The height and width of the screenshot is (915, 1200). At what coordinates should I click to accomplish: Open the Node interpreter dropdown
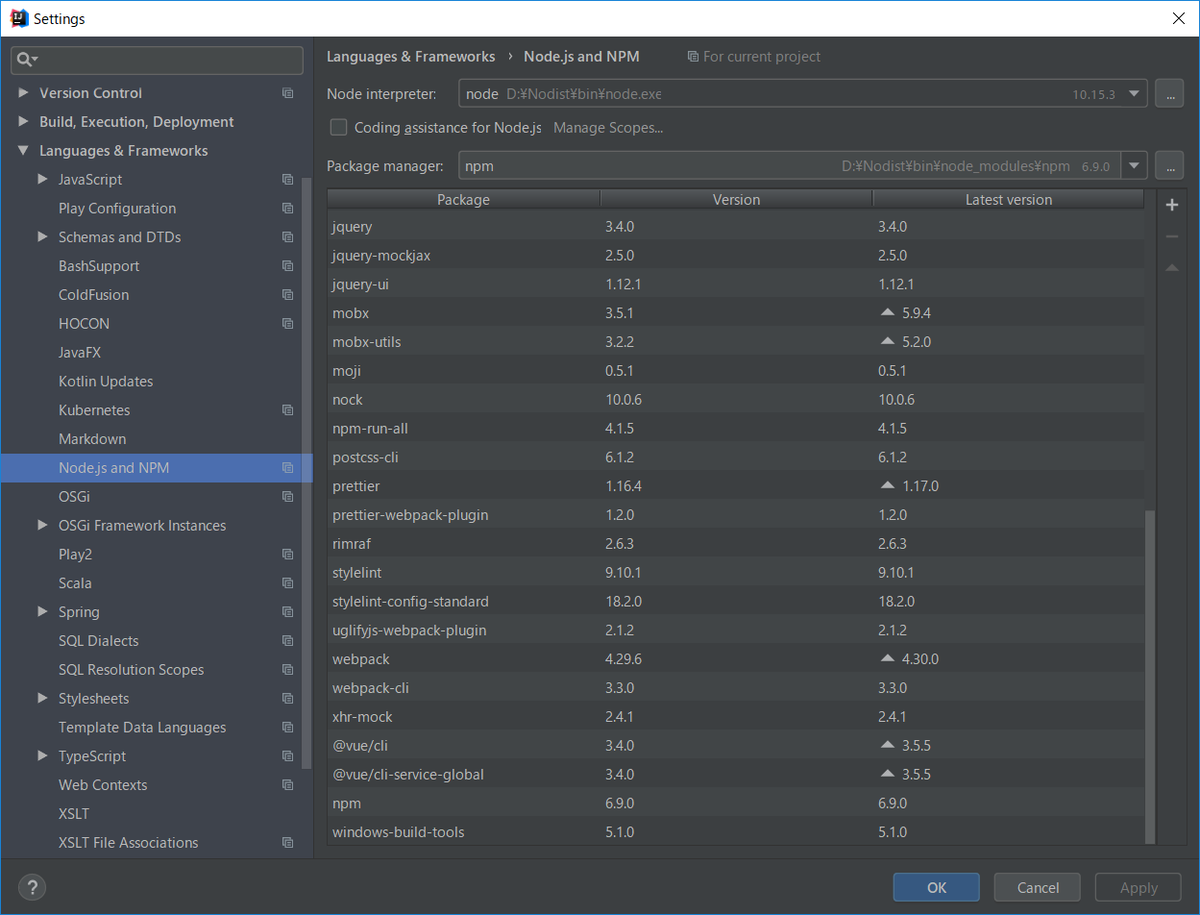[1134, 94]
